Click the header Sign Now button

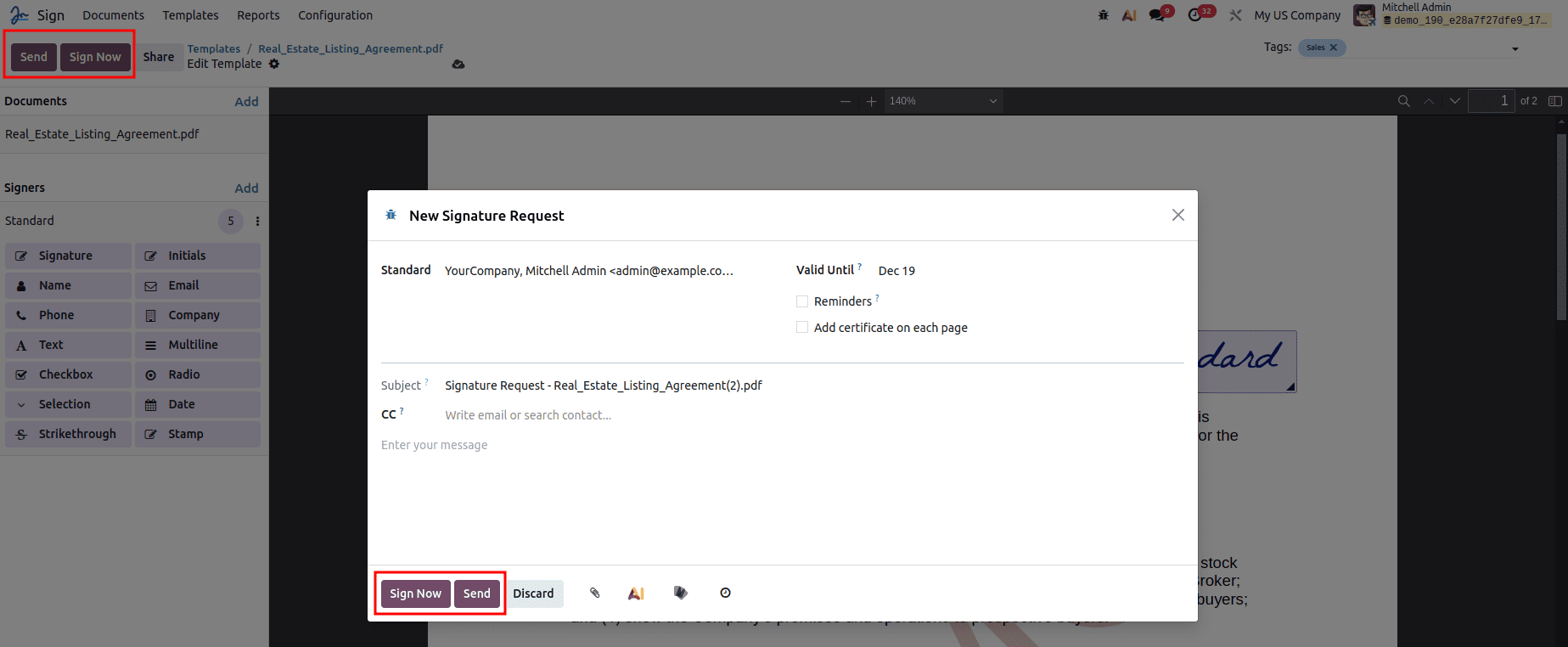95,57
